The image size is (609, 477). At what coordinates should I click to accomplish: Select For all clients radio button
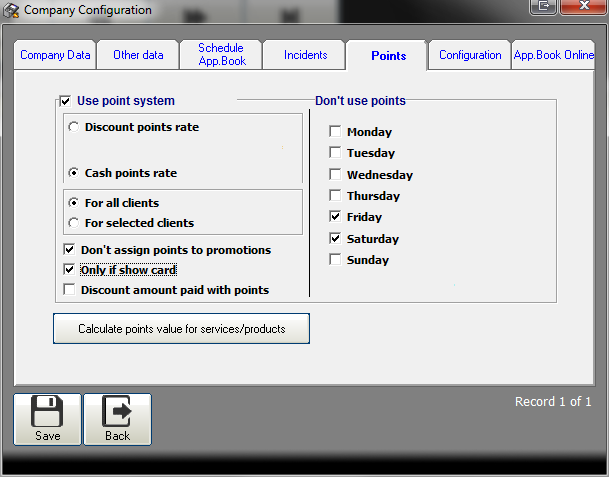[74, 203]
